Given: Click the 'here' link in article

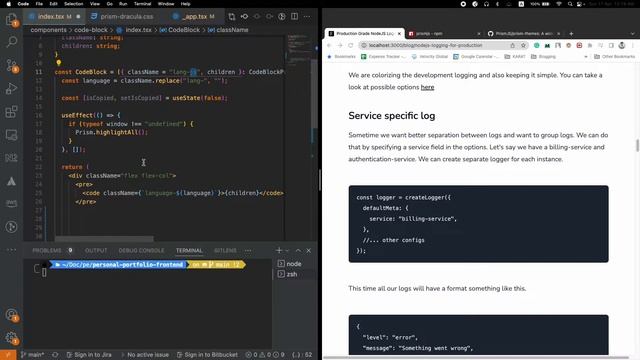Looking at the screenshot, I should pos(427,87).
